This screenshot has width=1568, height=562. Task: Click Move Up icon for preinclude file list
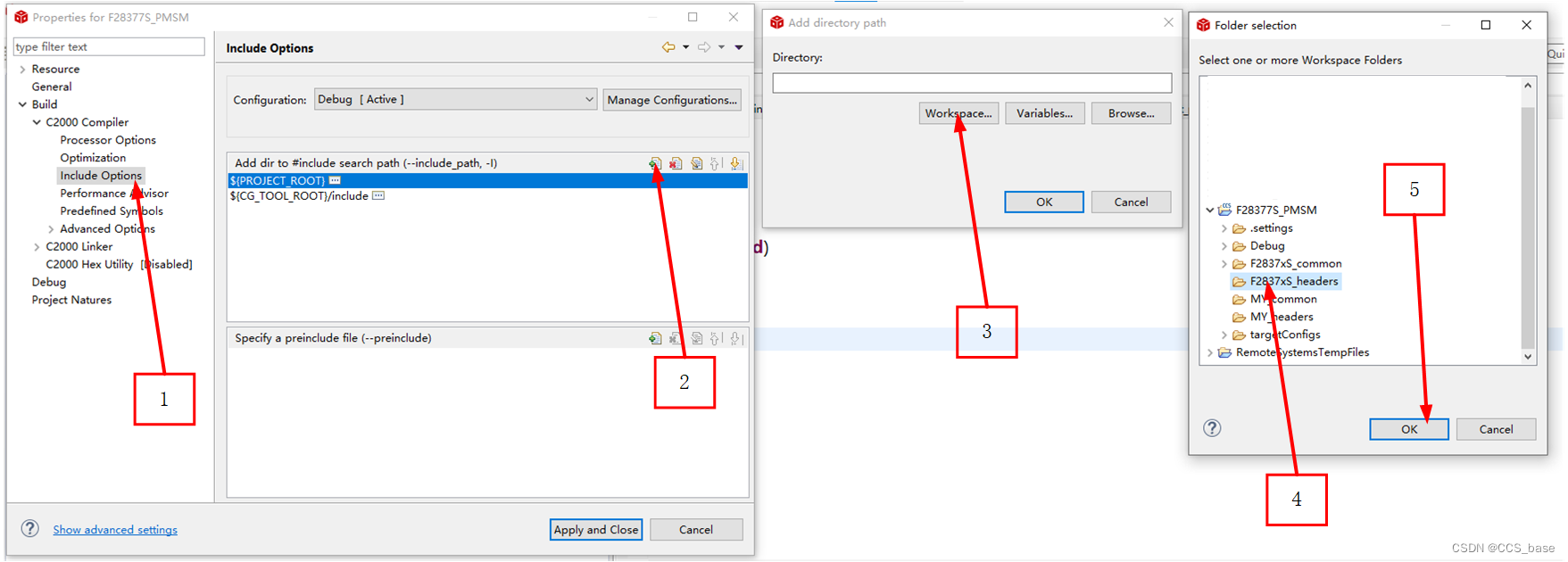[x=716, y=338]
